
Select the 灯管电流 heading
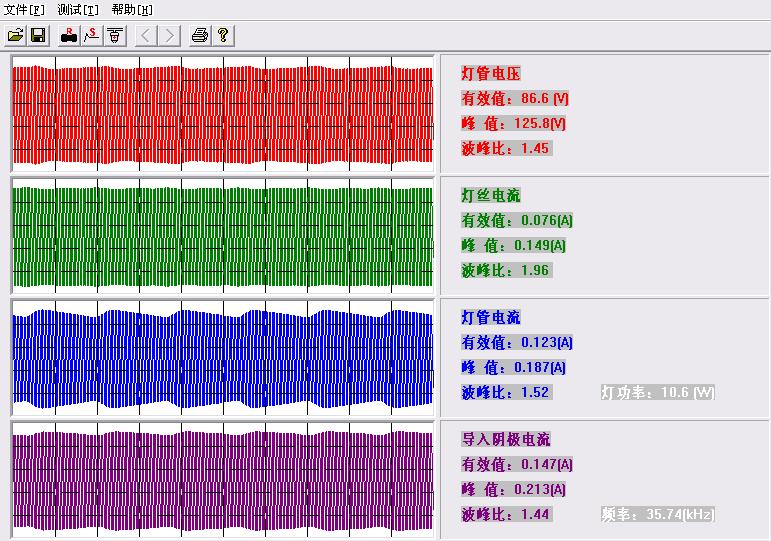[x=491, y=317]
